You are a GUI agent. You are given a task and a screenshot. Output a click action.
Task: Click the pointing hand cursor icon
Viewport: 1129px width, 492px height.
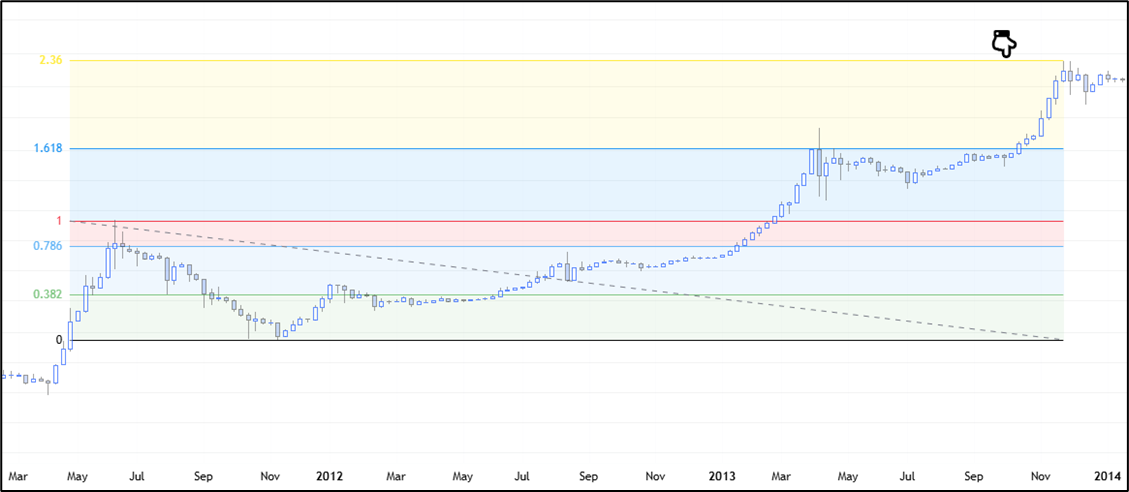pos(1003,42)
